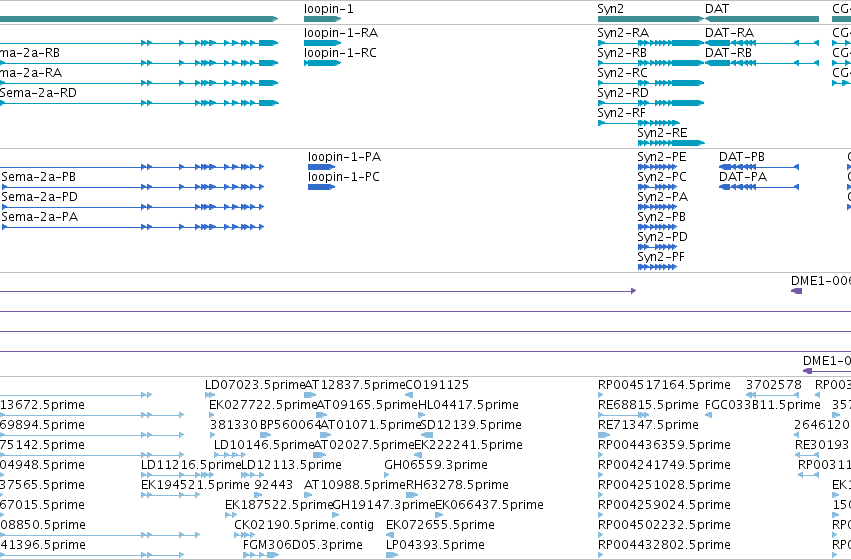This screenshot has width=851, height=560.
Task: Select FGM306D05.3prime EST label
Action: 303,545
